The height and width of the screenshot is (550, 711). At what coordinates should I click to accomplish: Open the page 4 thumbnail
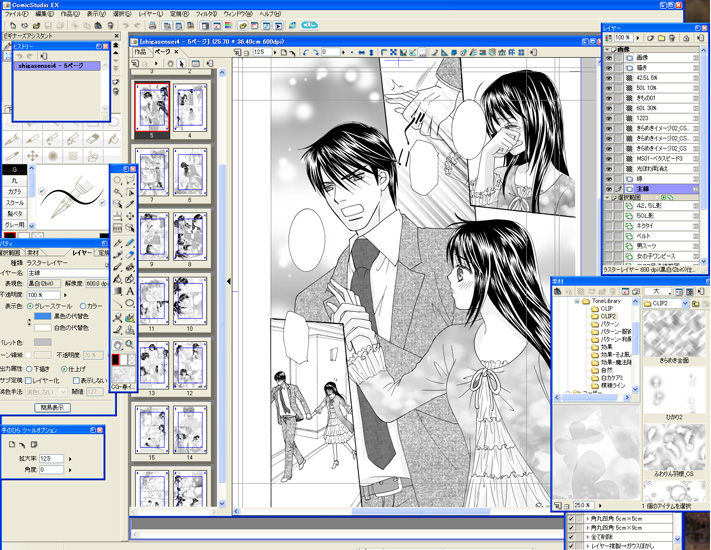click(x=190, y=109)
